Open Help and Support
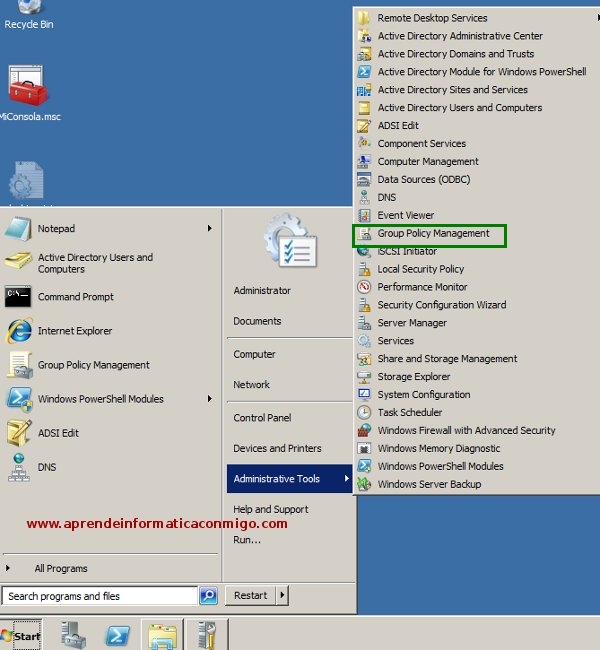 (x=270, y=509)
